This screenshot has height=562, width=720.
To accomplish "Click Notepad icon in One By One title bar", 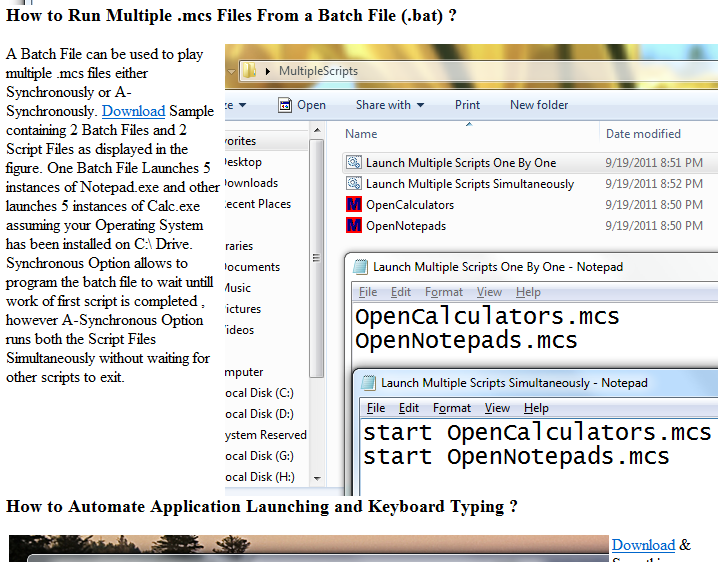I will 361,267.
